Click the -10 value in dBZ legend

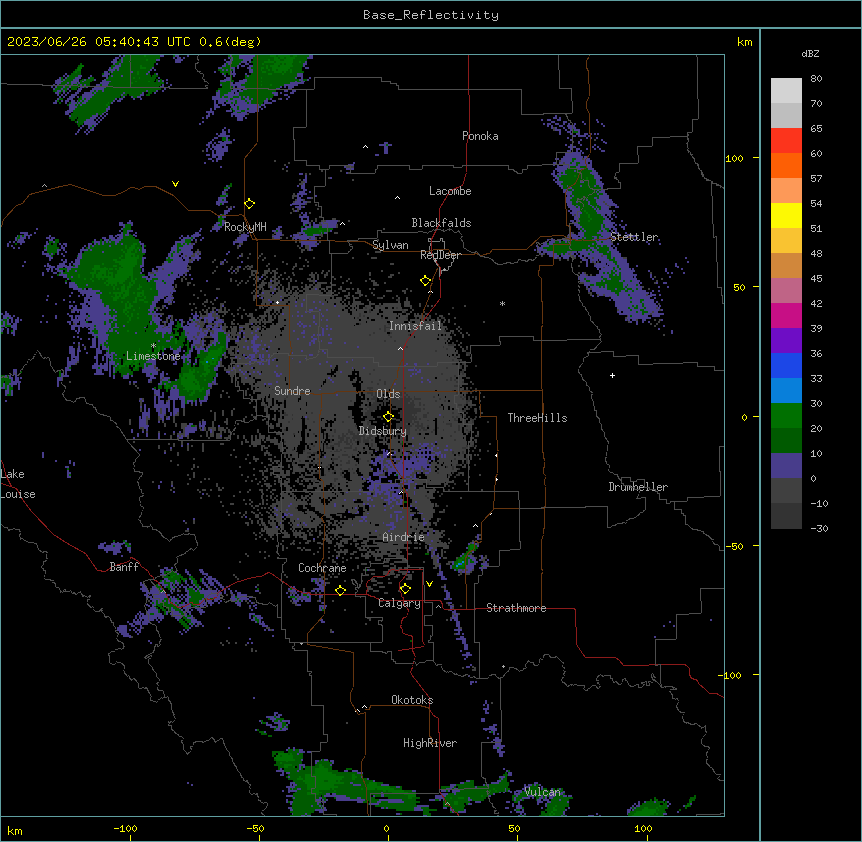point(819,503)
